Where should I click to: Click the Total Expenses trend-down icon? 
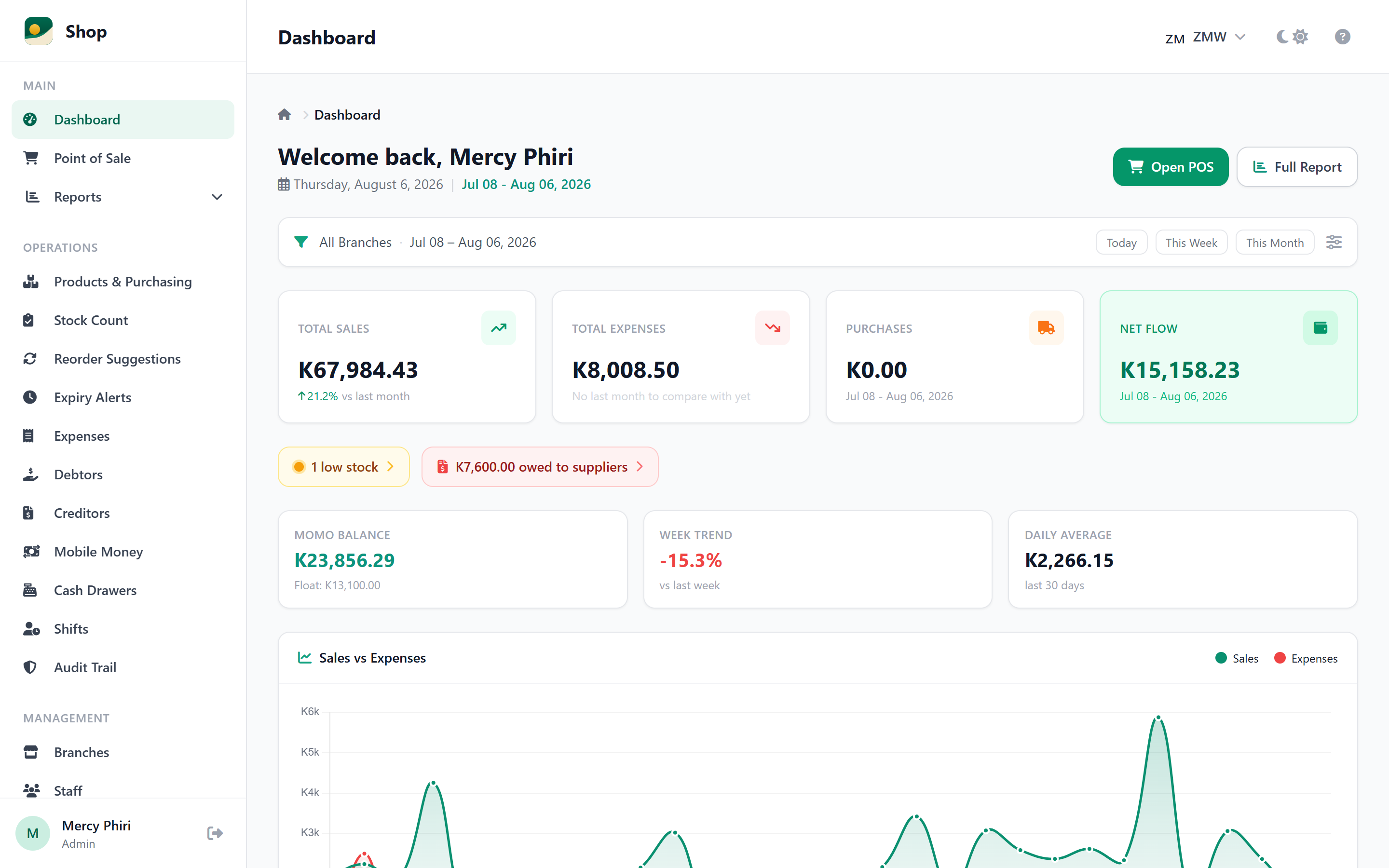[772, 328]
